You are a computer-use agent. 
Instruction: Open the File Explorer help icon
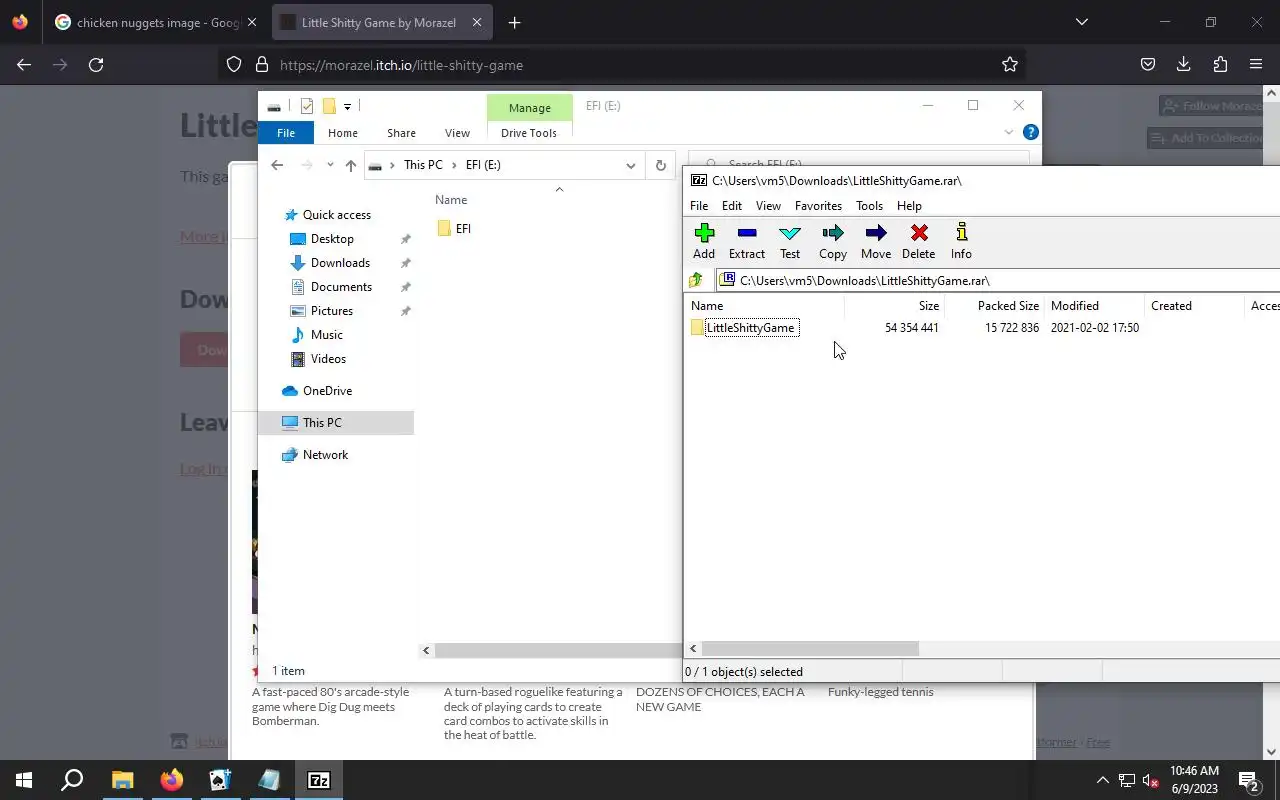point(1031,132)
